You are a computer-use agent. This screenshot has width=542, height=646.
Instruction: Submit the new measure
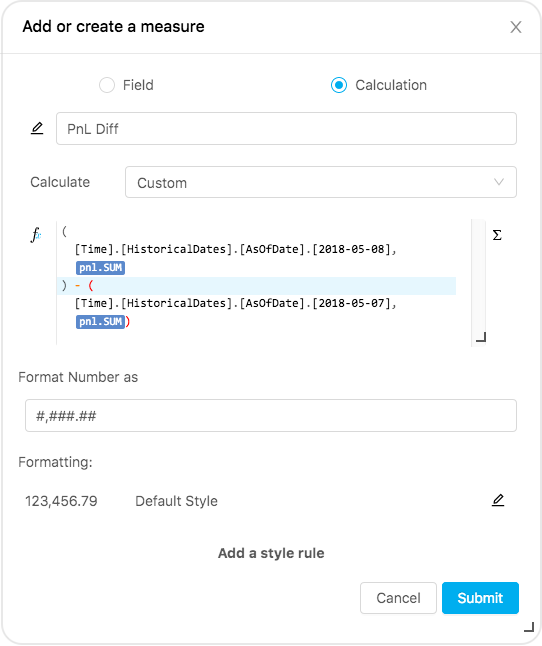point(480,598)
